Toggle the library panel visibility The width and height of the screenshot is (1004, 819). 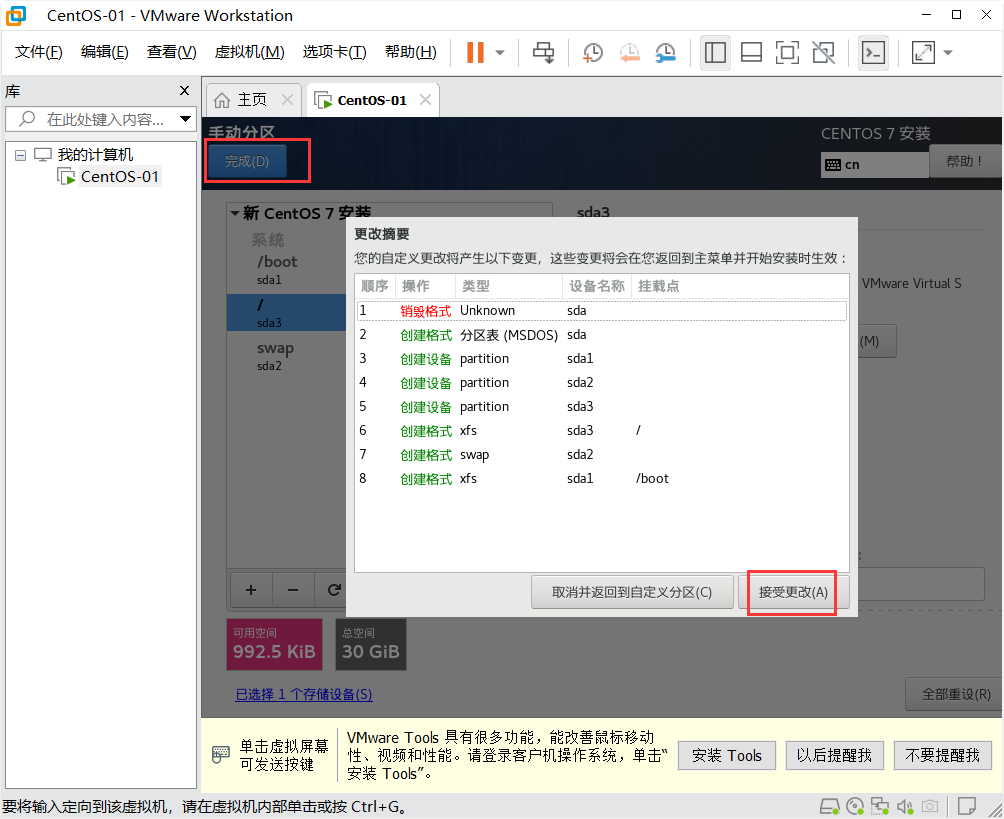pyautogui.click(x=715, y=52)
